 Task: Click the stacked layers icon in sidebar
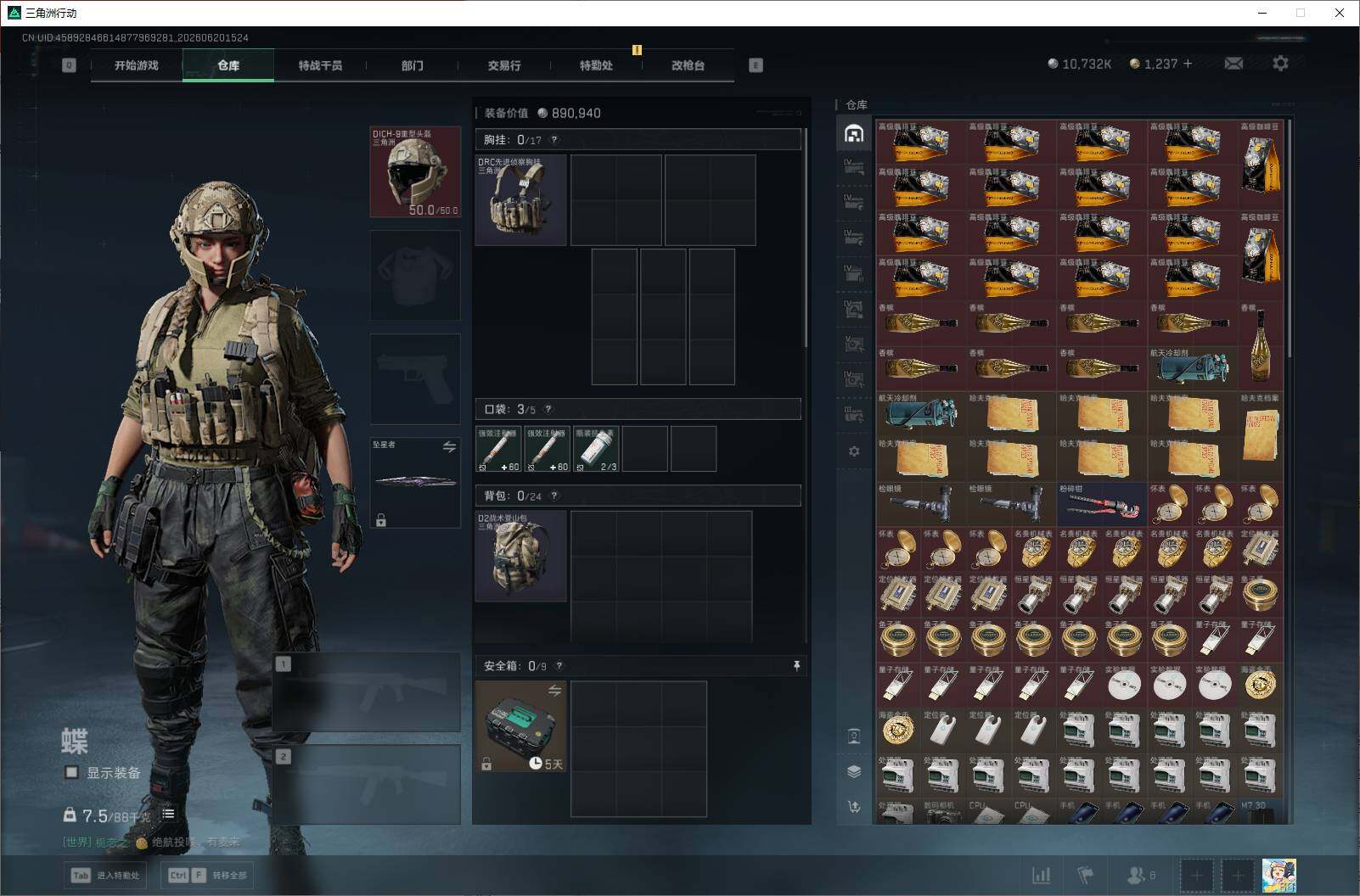(x=854, y=771)
